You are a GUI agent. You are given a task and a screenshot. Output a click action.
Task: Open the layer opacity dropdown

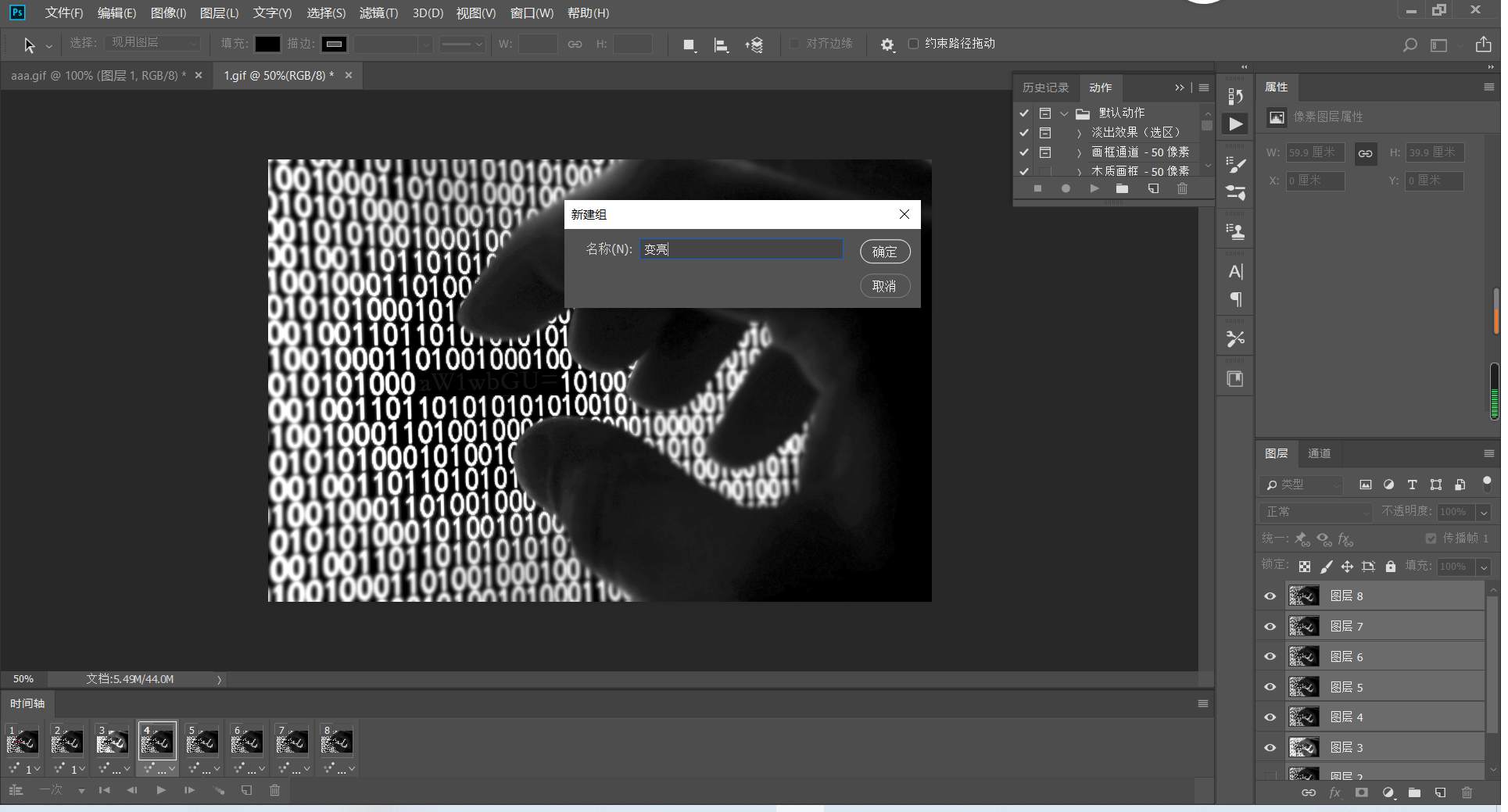click(1483, 512)
